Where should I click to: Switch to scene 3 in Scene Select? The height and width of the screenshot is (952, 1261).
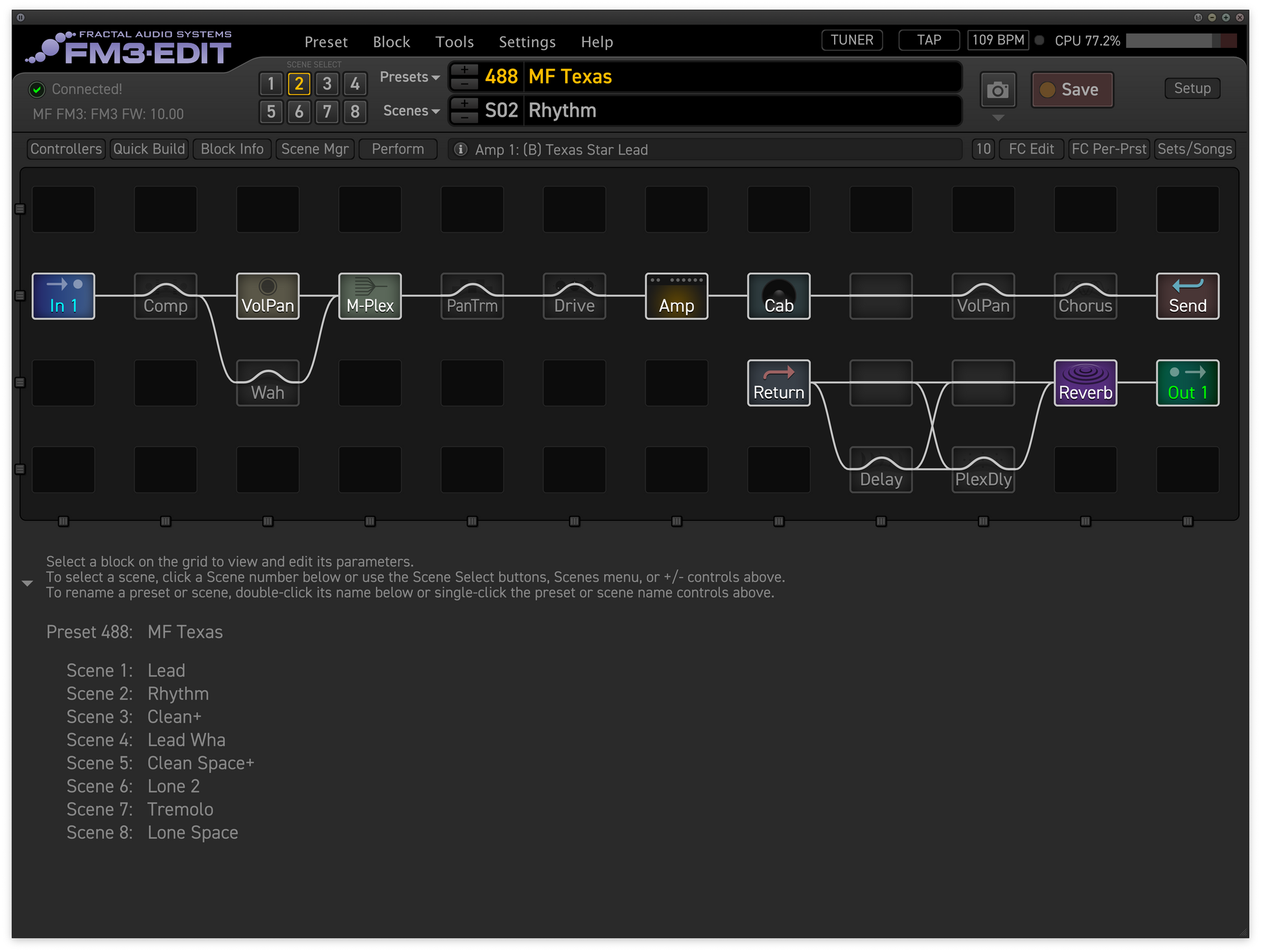[327, 84]
